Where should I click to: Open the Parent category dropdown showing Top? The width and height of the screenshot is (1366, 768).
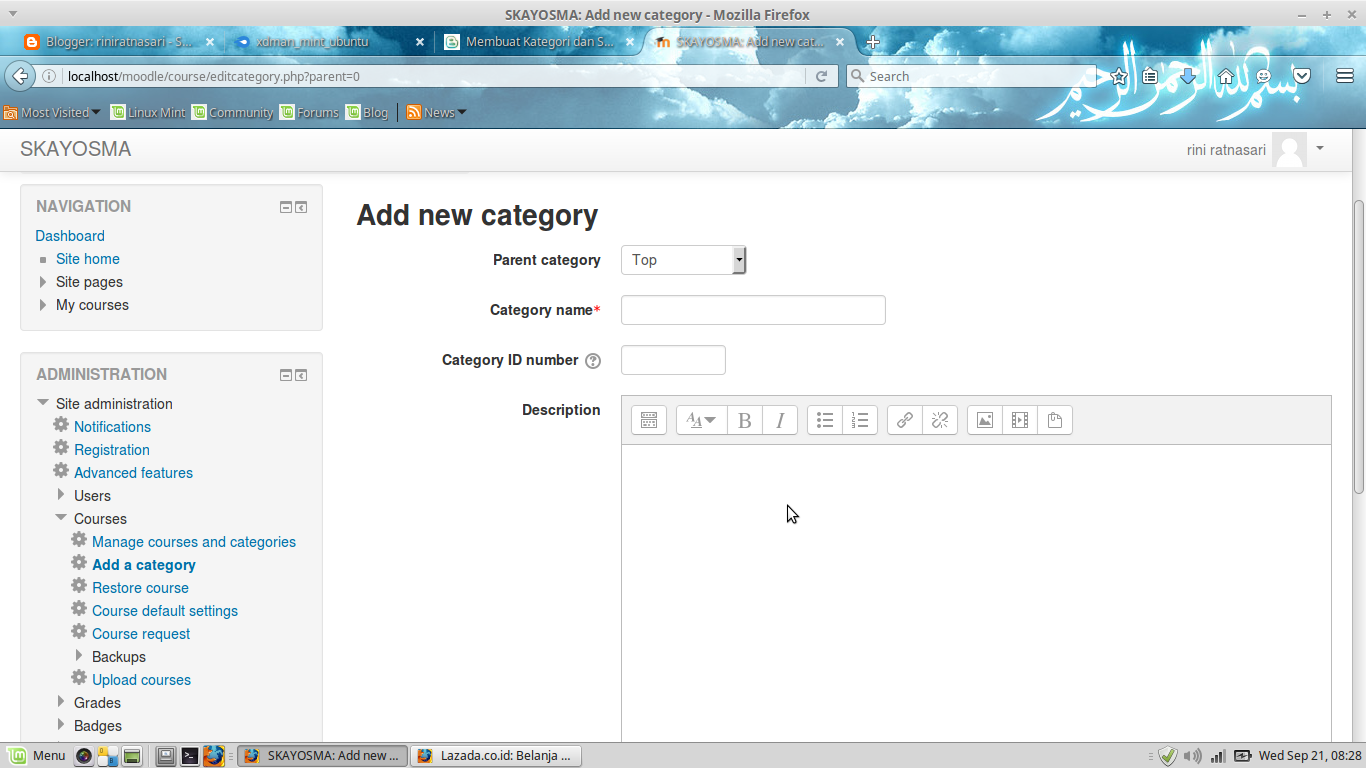click(x=683, y=260)
